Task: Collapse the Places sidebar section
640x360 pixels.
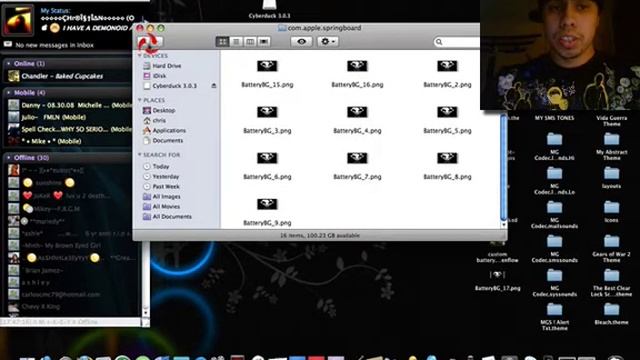Action: 140,100
